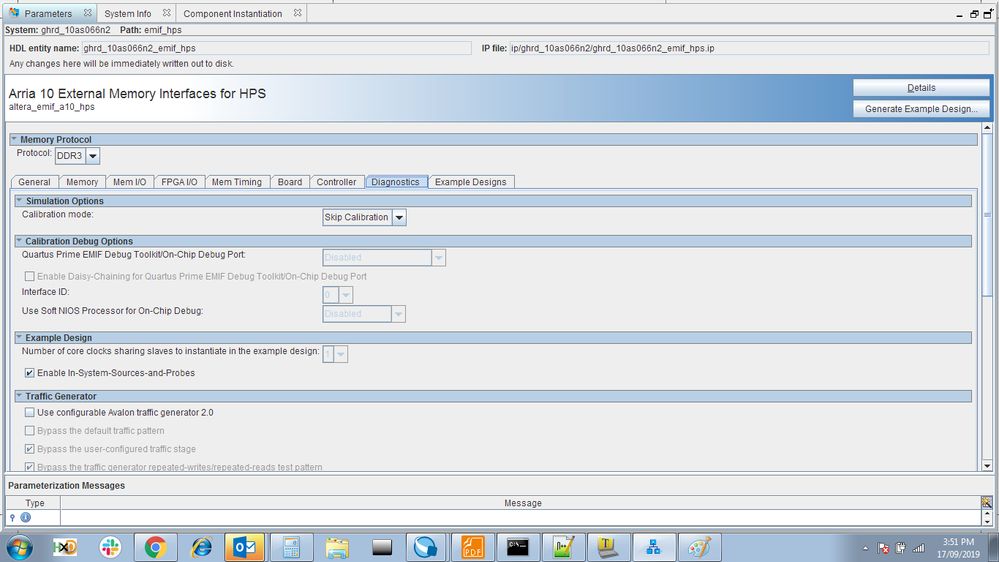The height and width of the screenshot is (562, 999).
Task: Click the message filter icon at table corner
Action: 986,502
